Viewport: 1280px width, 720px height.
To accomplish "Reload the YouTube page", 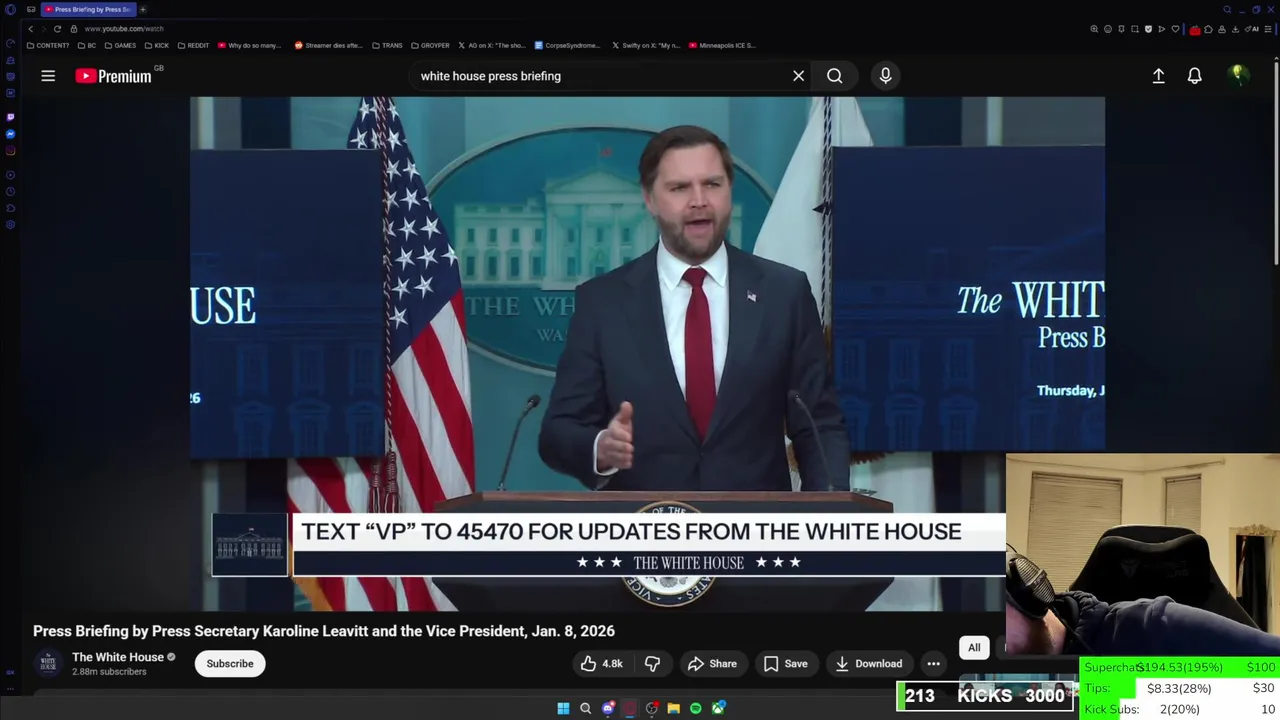I will [57, 29].
